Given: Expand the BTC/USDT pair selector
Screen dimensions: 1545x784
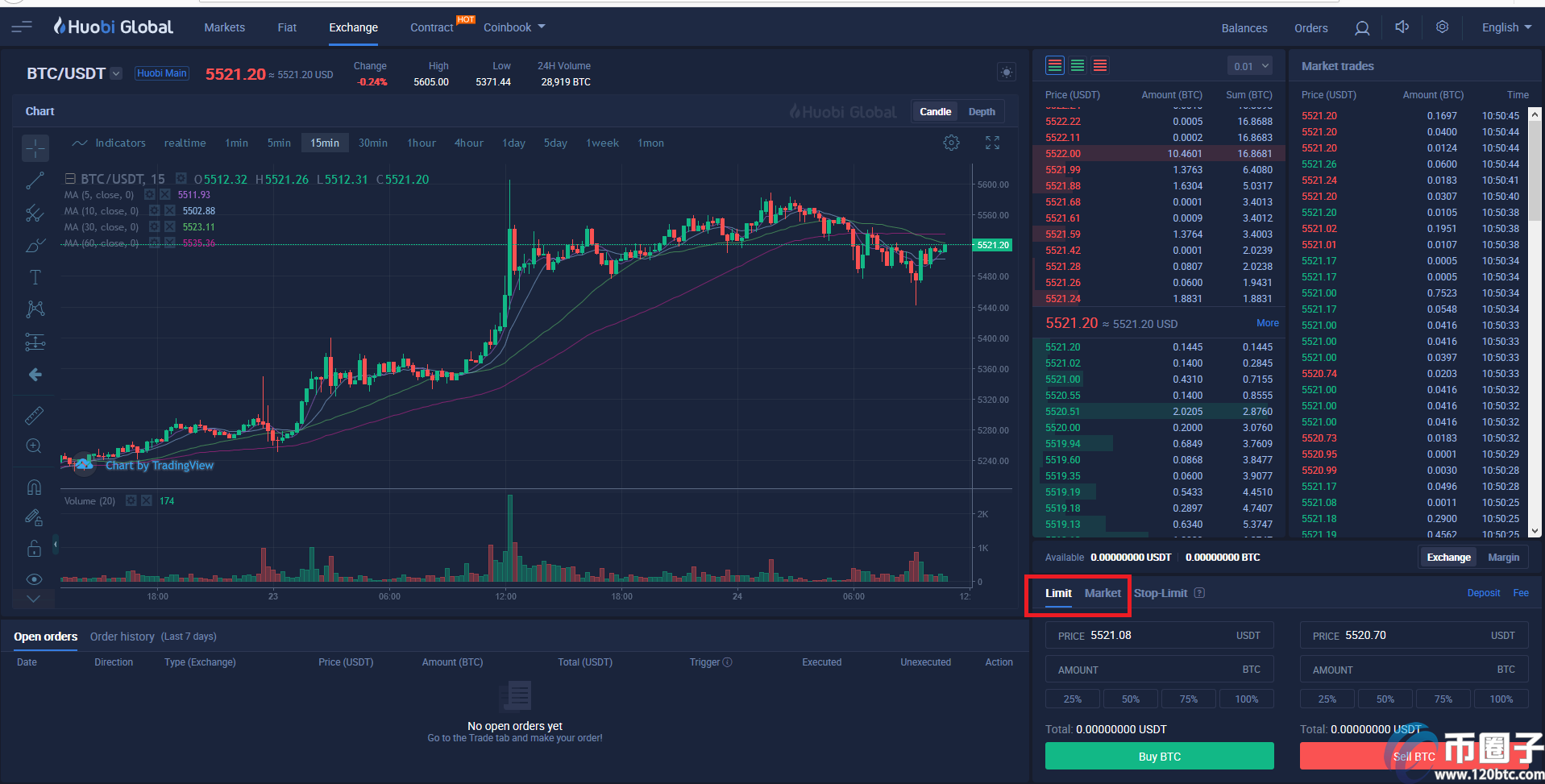Looking at the screenshot, I should 116,73.
